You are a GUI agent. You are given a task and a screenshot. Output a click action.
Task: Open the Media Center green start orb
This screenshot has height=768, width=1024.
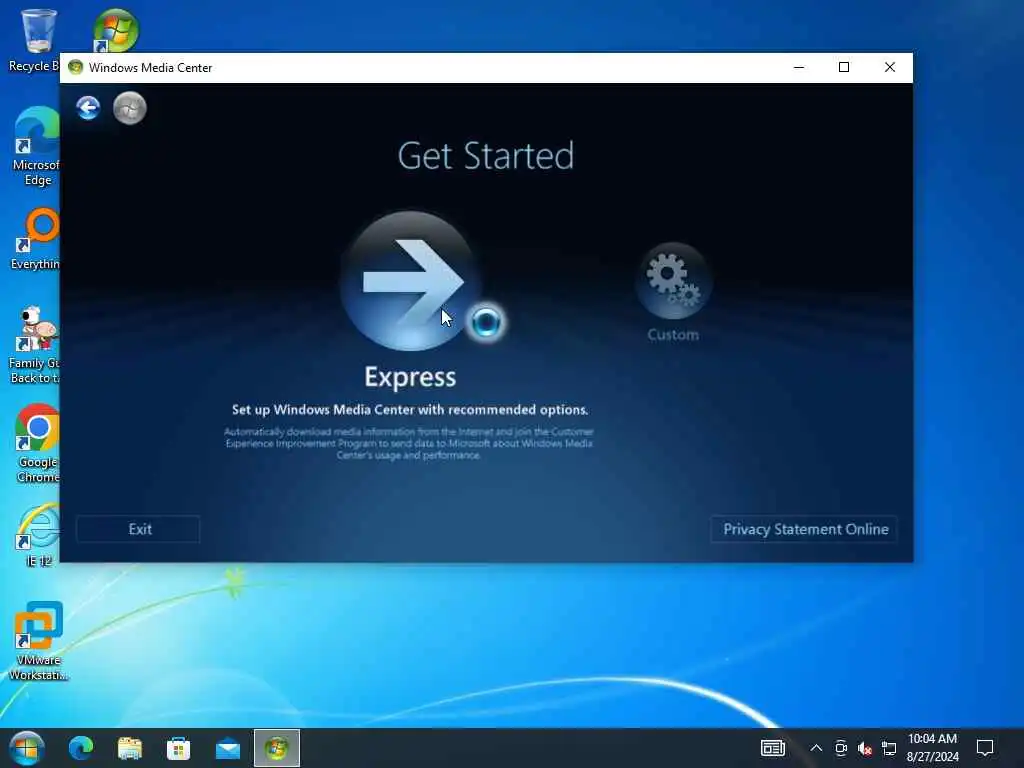pos(130,108)
